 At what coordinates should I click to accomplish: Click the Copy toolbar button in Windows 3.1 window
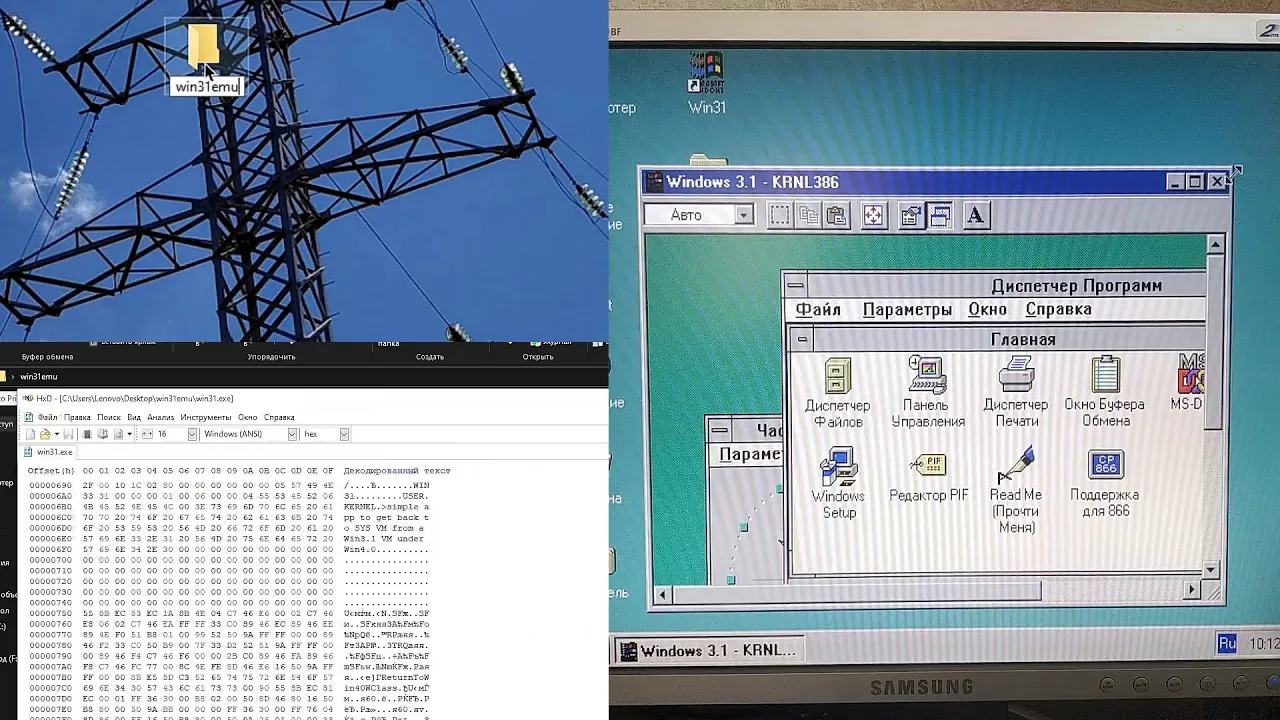tap(808, 215)
